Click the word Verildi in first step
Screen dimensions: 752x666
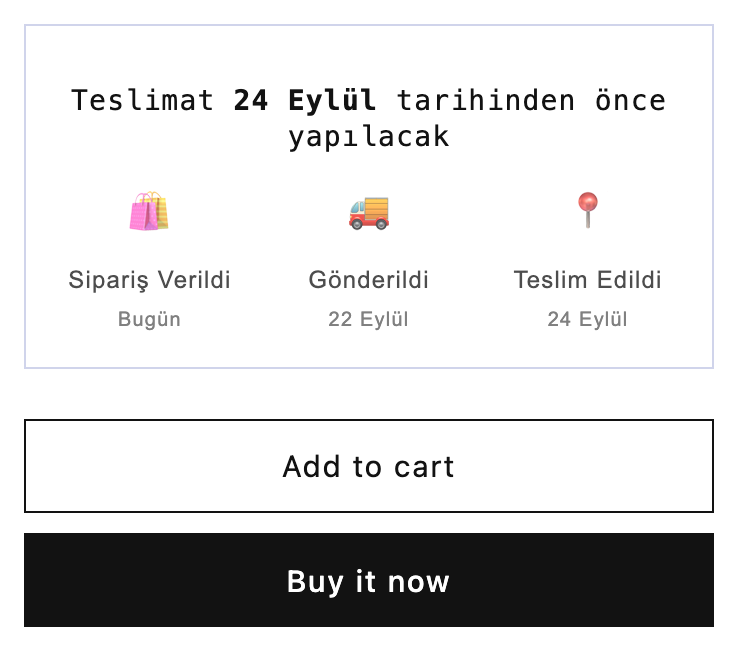click(x=194, y=280)
